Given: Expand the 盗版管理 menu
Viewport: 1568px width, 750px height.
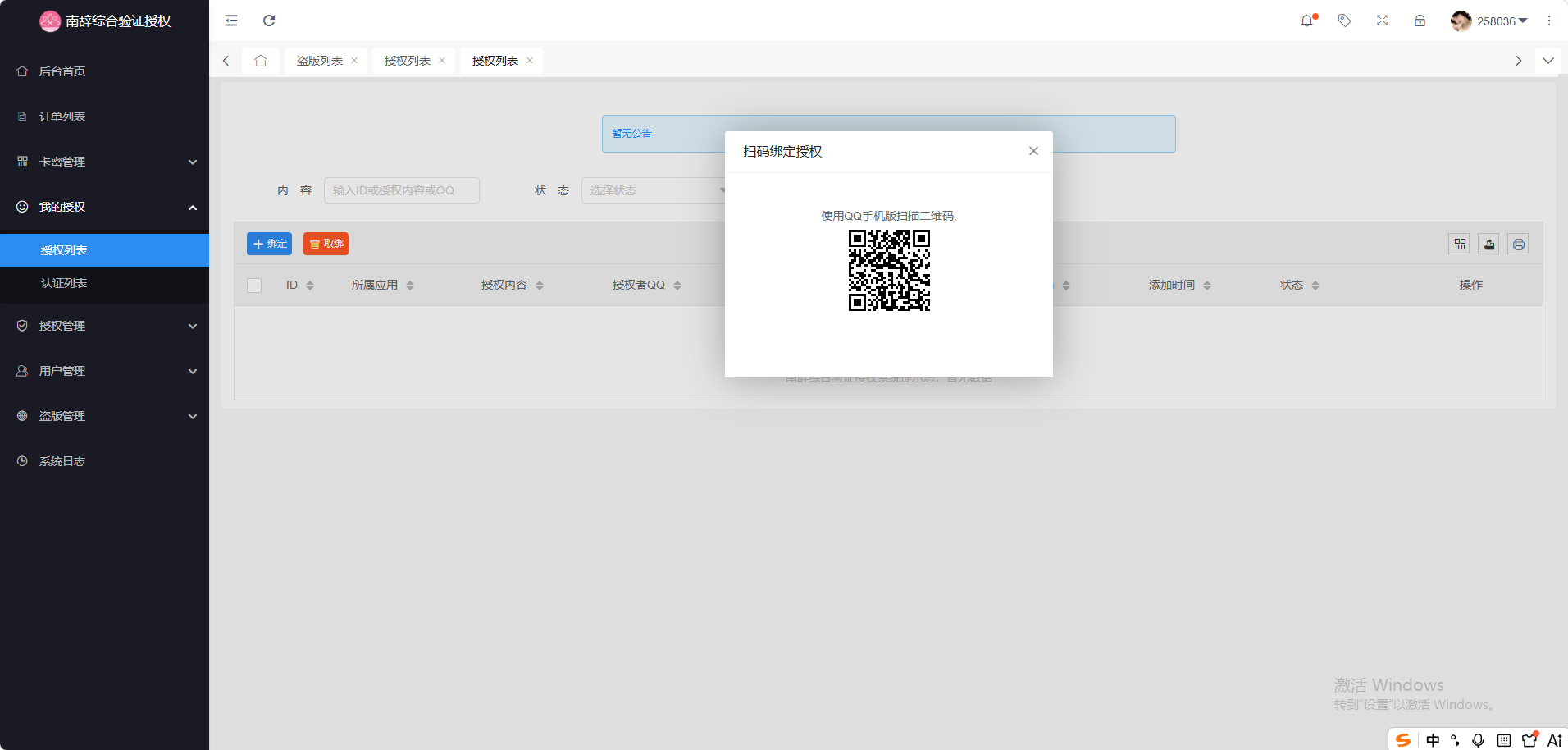Looking at the screenshot, I should (105, 416).
